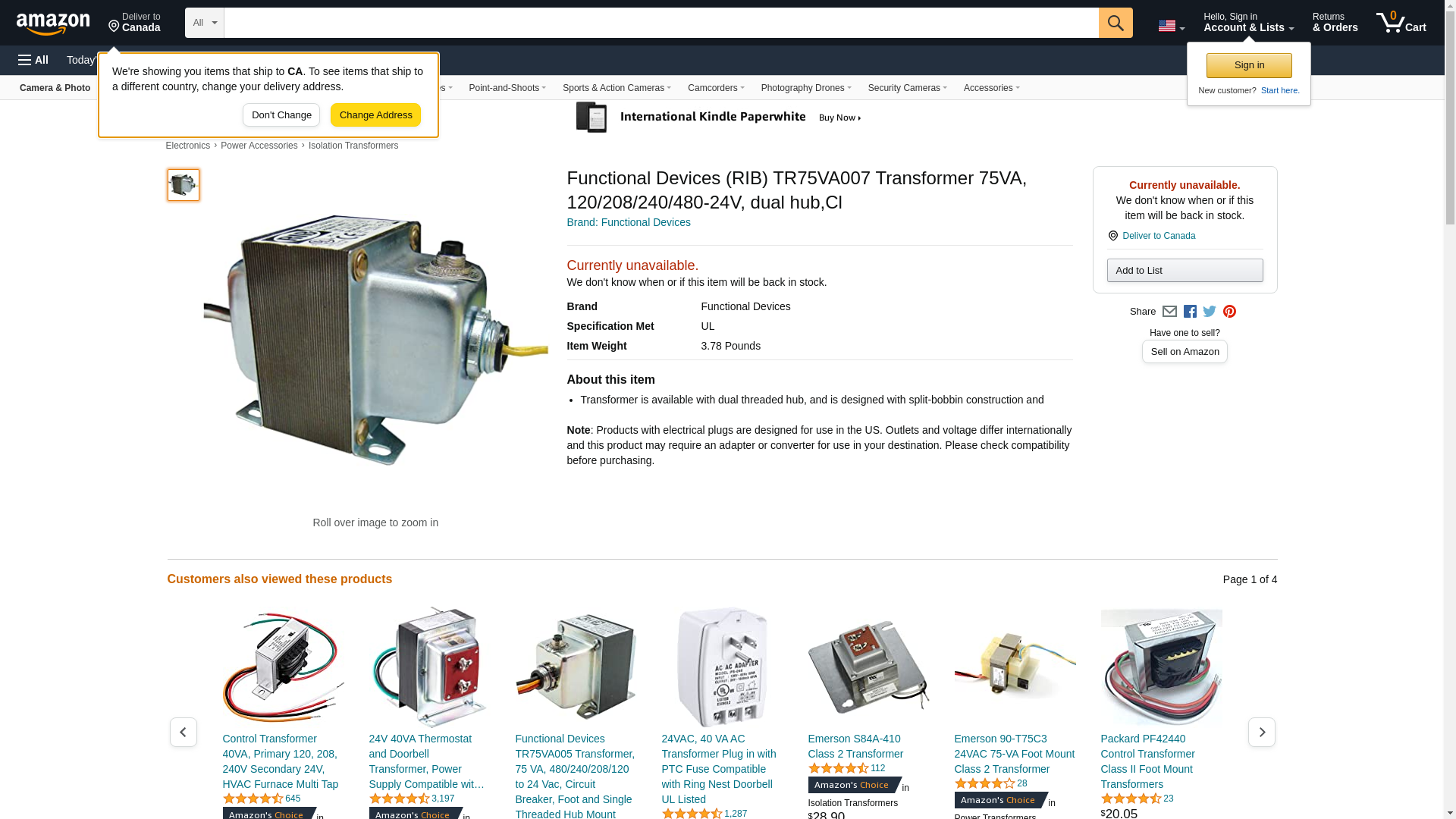
Task: Share the product on Pinterest
Action: [x=1229, y=312]
